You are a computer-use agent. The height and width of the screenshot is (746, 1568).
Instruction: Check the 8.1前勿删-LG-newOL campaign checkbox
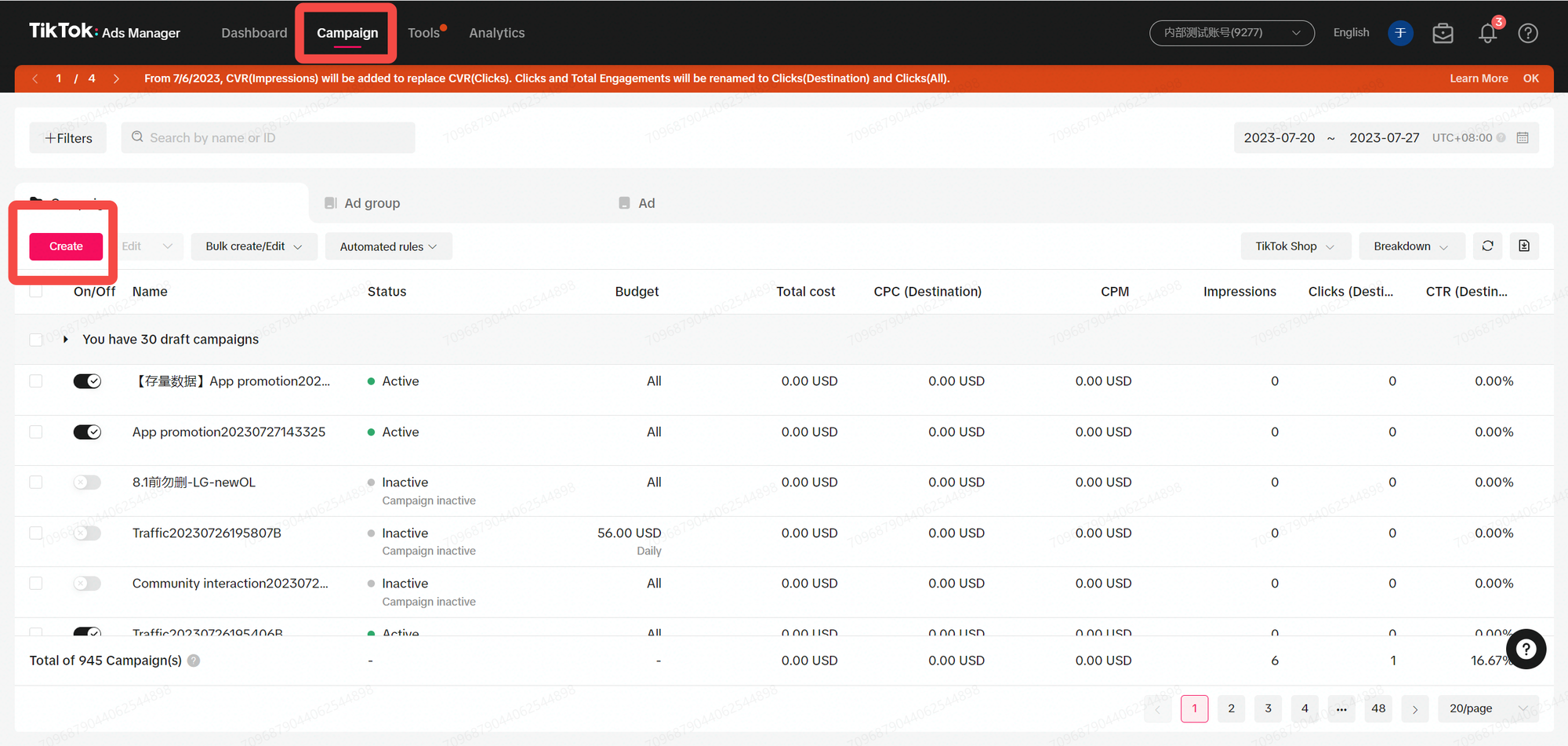36,482
